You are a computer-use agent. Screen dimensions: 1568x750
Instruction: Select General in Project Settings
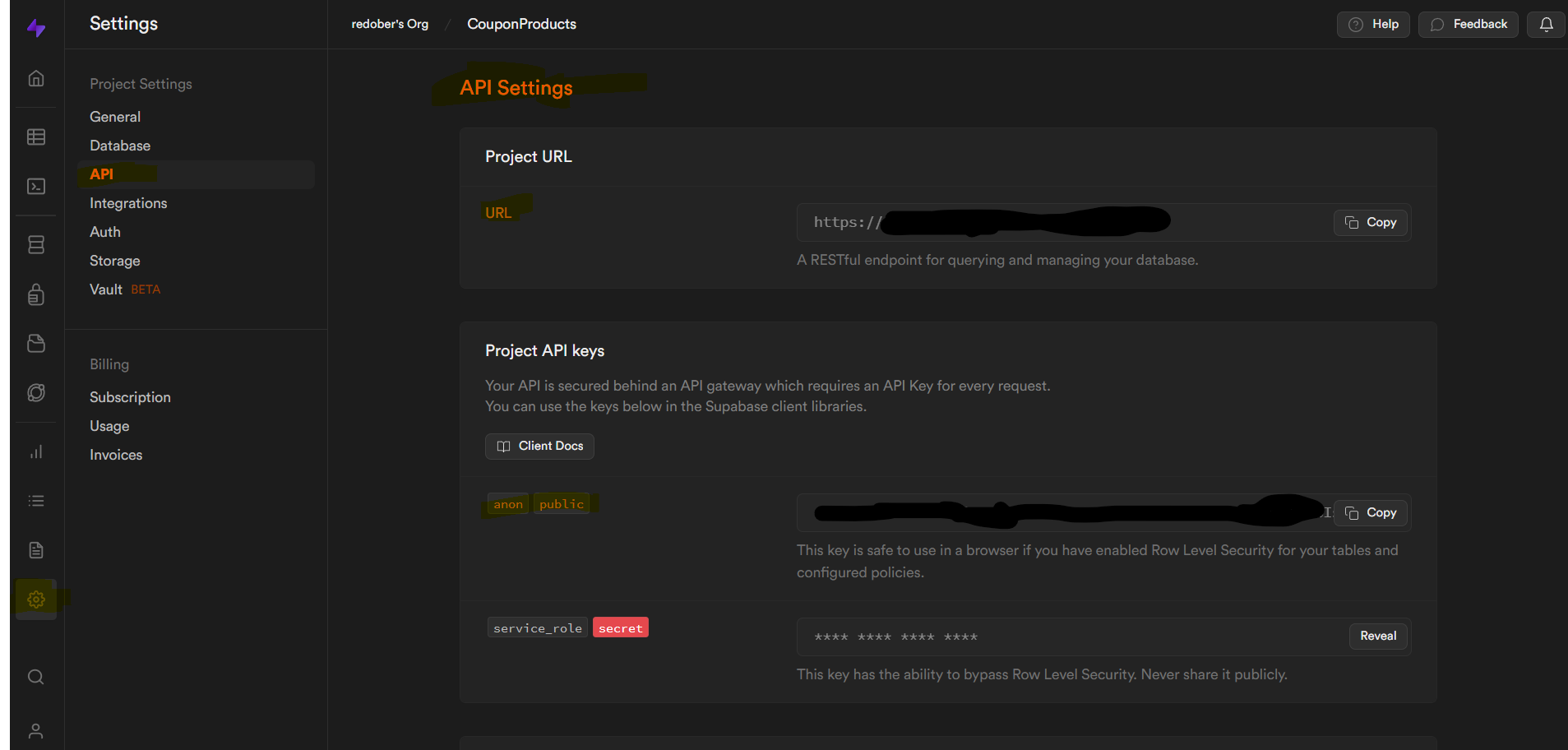[x=115, y=117]
